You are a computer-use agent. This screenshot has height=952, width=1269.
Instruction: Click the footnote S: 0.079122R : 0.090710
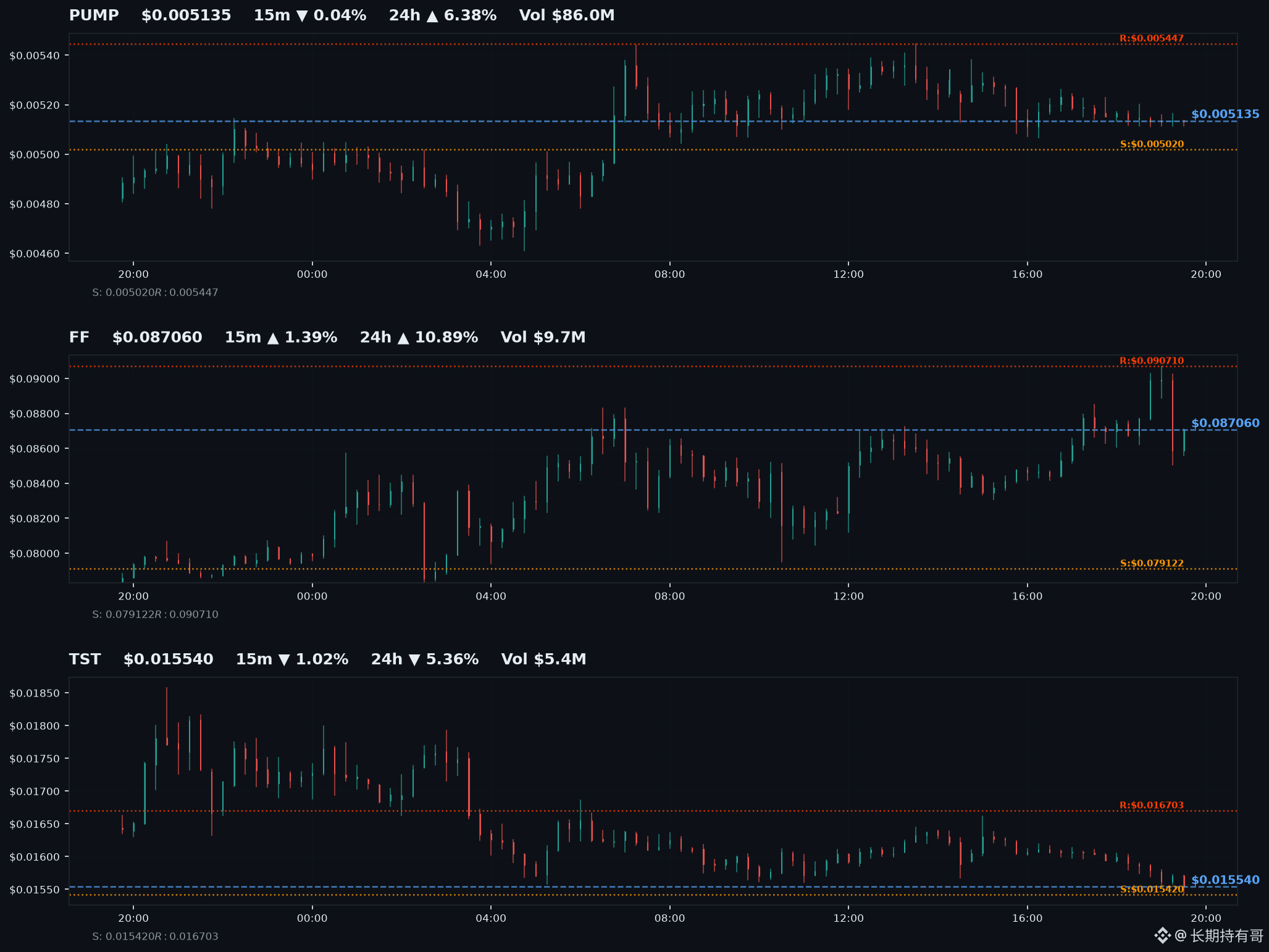coord(156,614)
